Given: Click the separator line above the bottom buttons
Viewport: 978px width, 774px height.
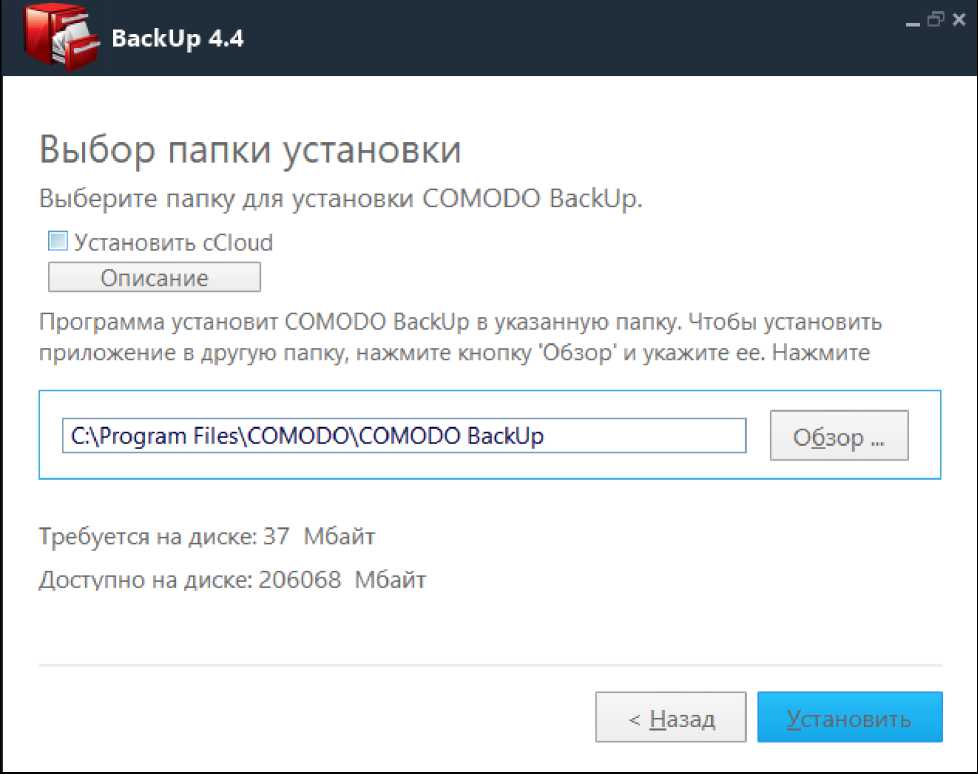Looking at the screenshot, I should pyautogui.click(x=490, y=664).
